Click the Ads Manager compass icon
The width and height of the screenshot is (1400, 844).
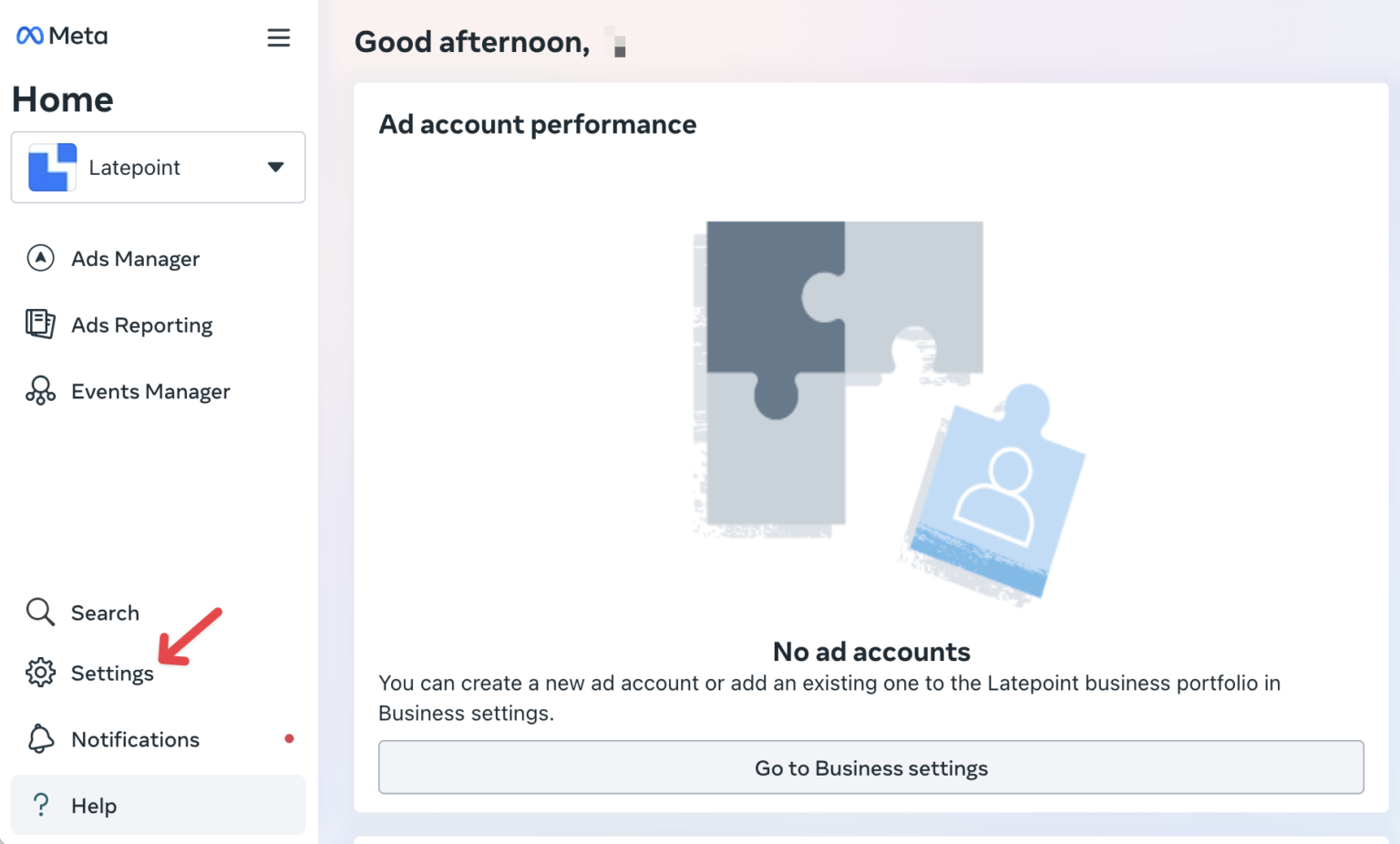[40, 259]
